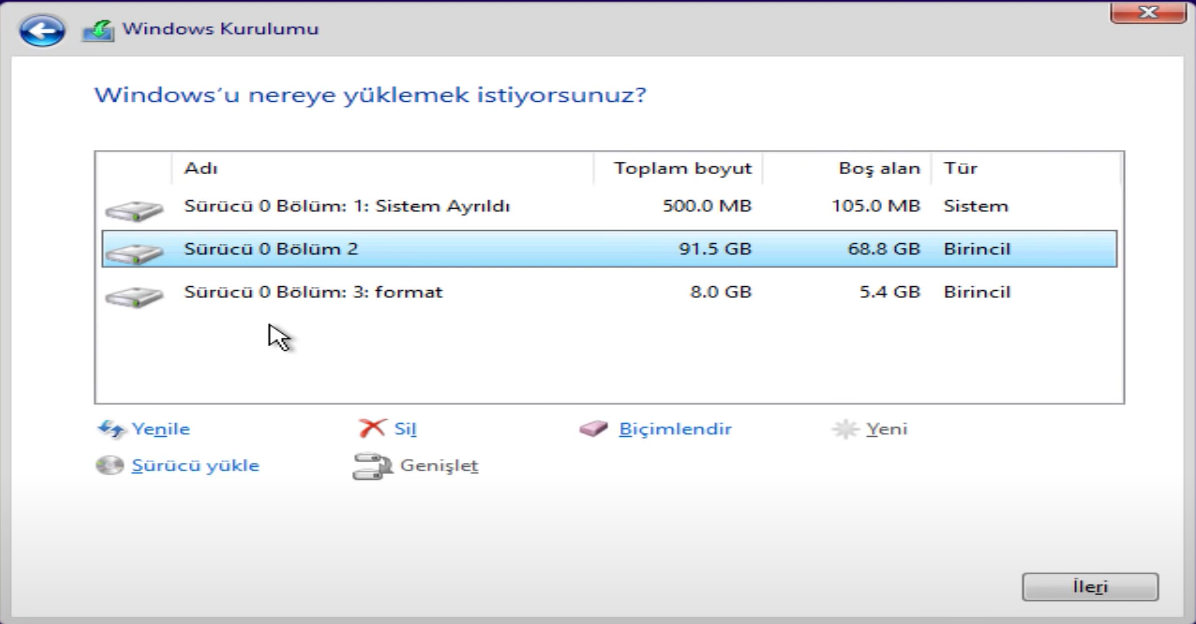
Task: Click the Yenile refresh icon
Action: [111, 429]
